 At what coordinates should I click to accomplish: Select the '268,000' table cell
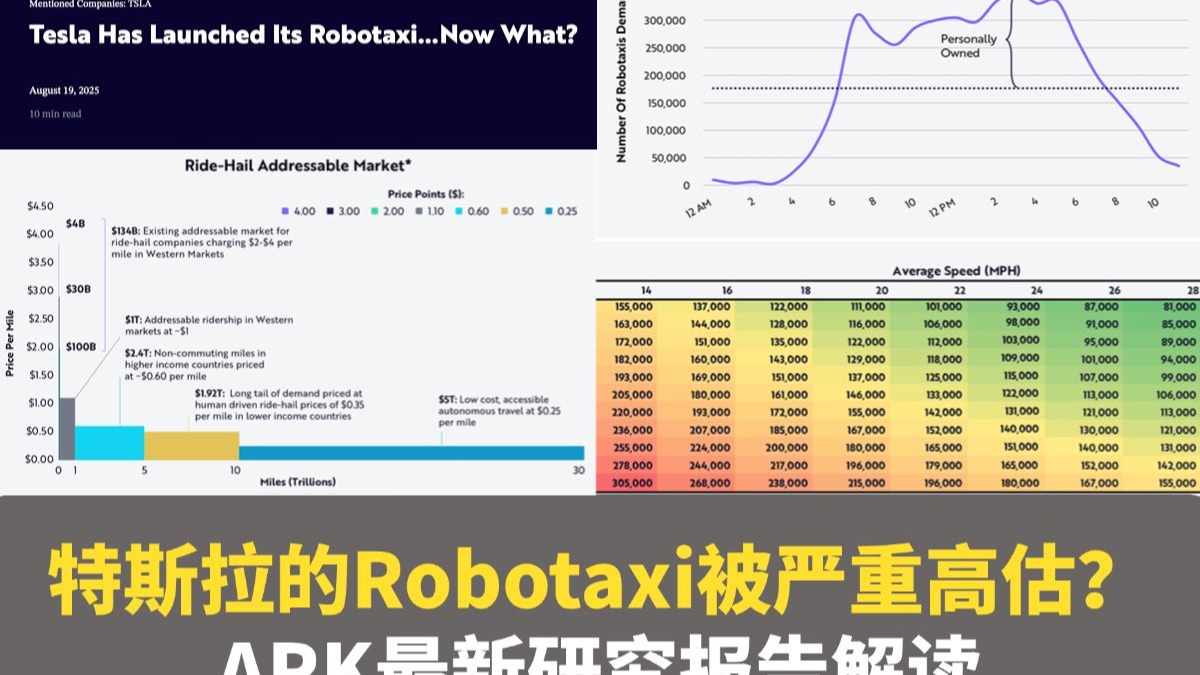coord(708,483)
